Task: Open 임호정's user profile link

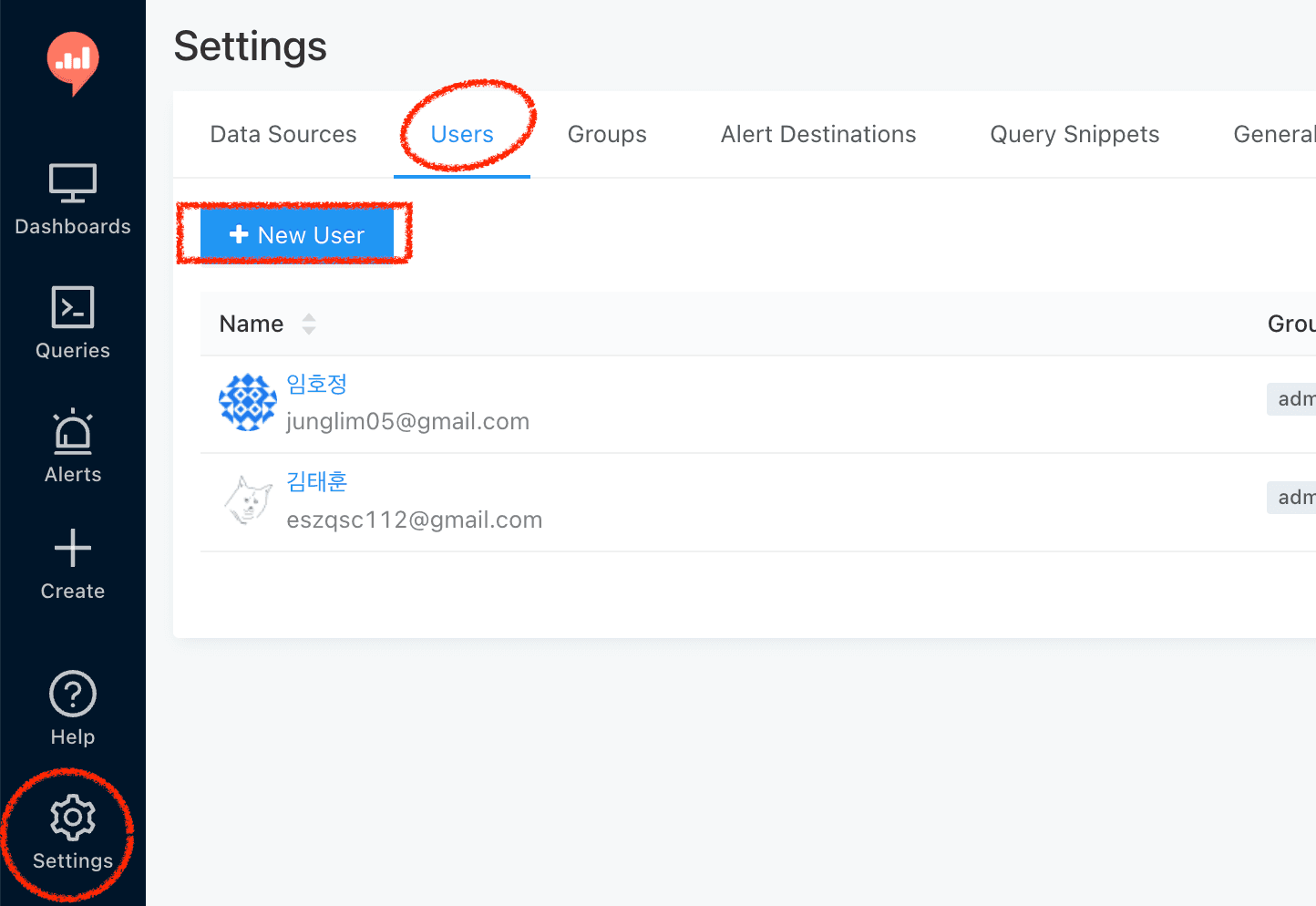Action: pos(316,384)
